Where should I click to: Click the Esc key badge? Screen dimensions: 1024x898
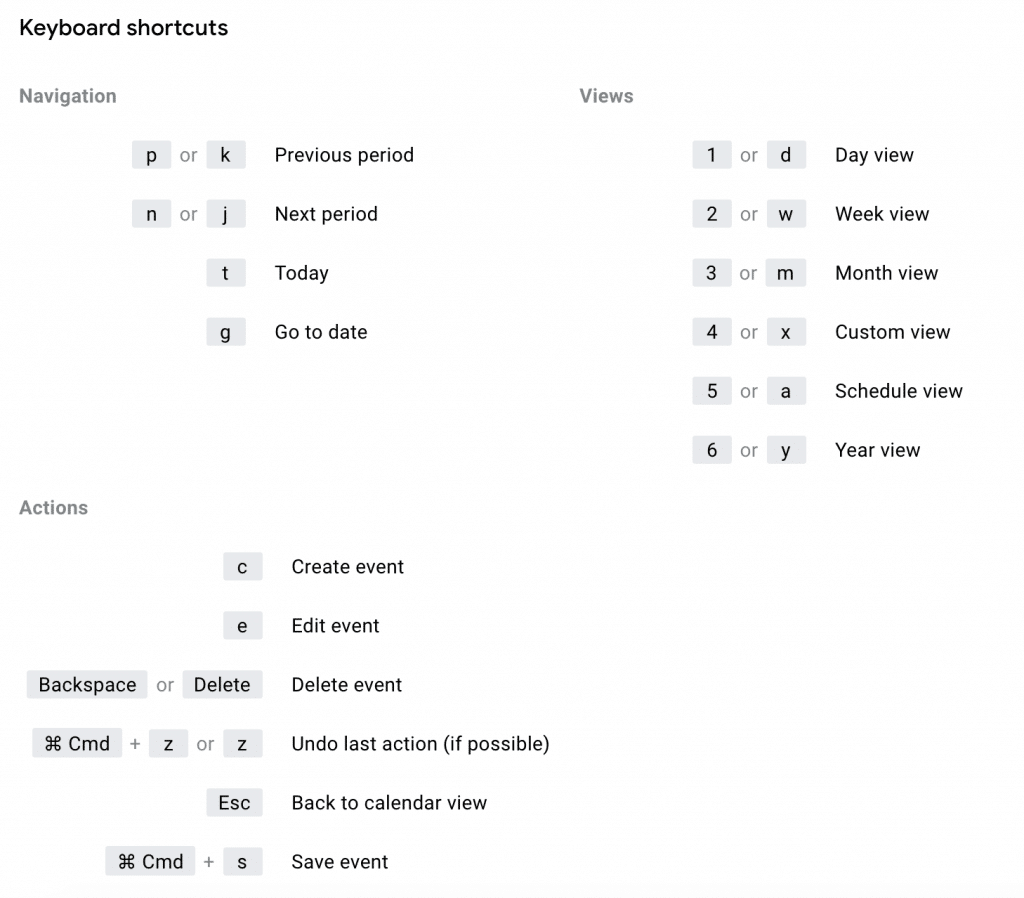[234, 803]
